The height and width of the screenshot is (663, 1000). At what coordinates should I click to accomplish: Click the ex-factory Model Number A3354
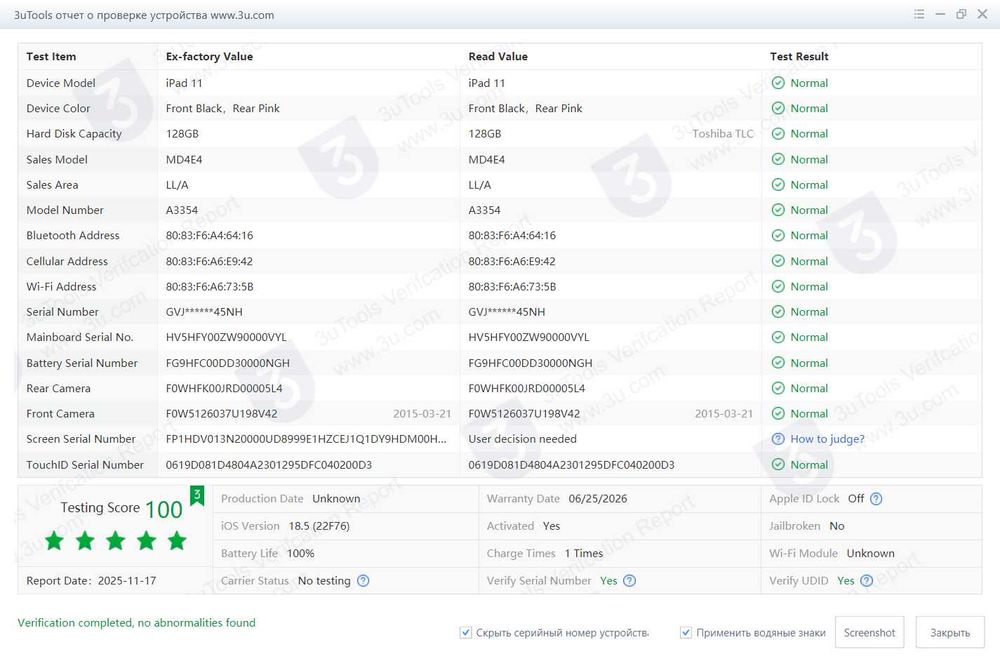[182, 210]
